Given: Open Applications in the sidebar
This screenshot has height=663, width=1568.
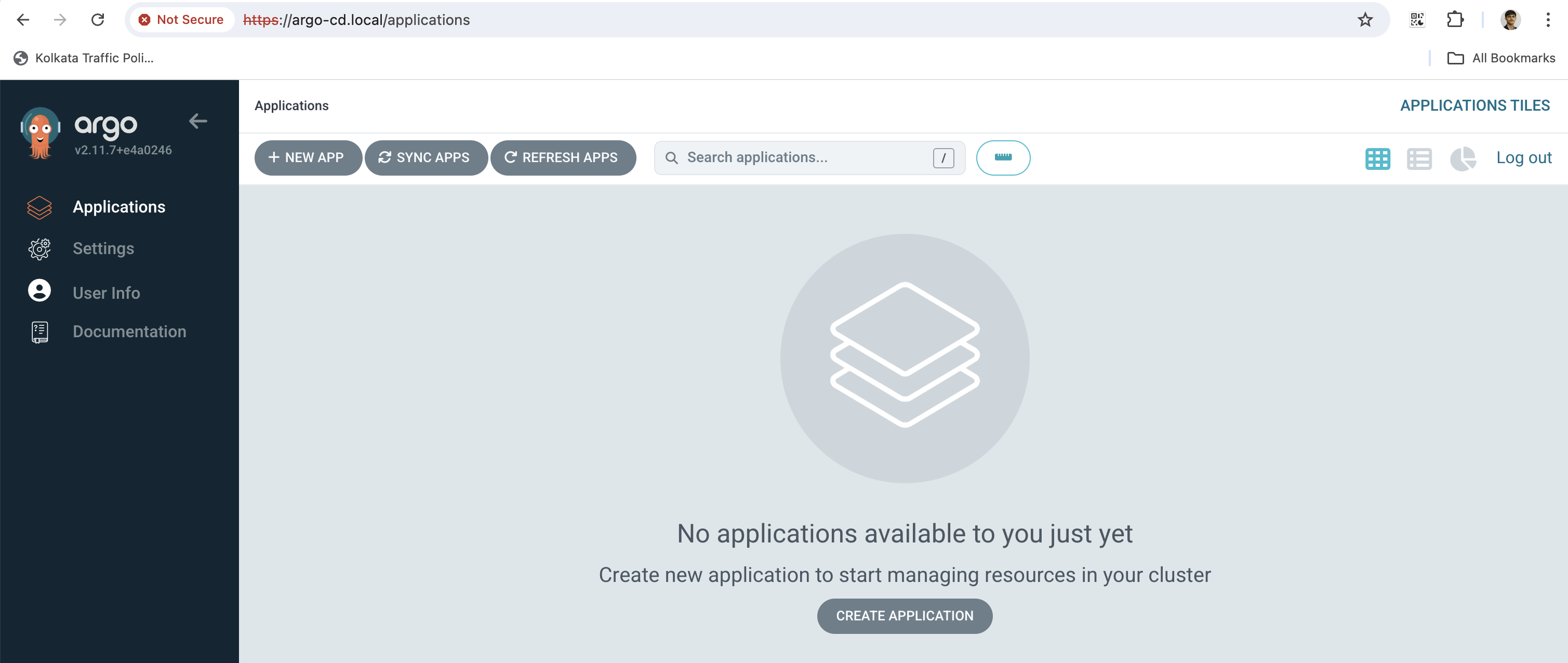Looking at the screenshot, I should (118, 207).
